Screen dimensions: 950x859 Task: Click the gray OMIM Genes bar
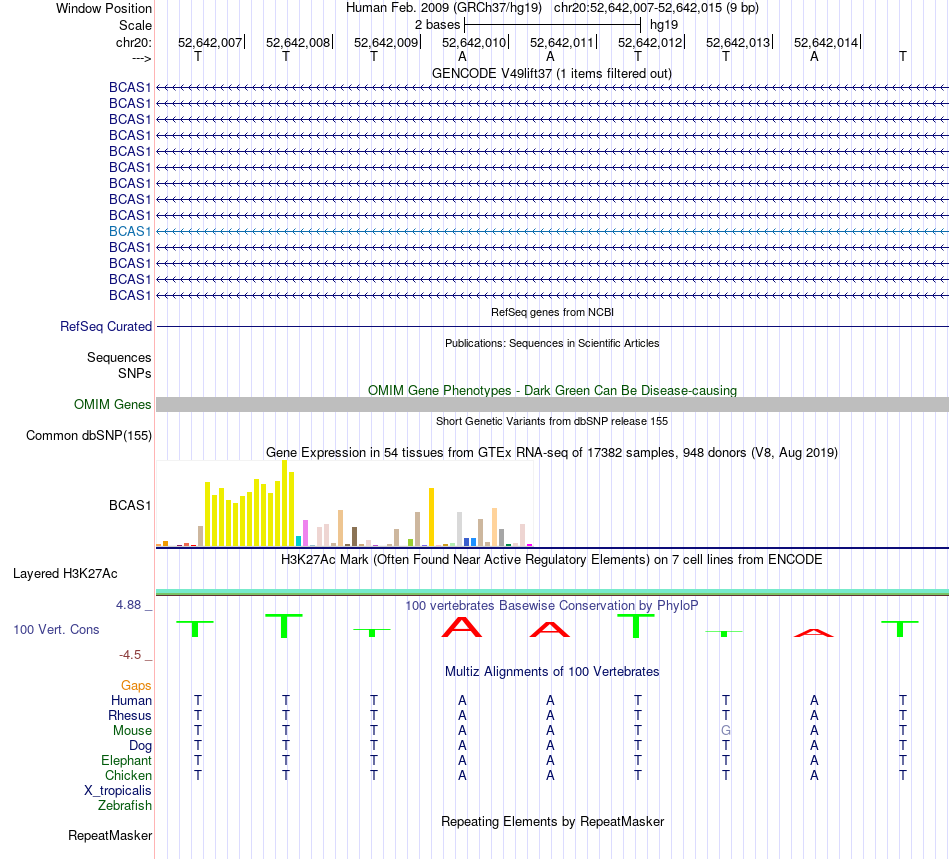pyautogui.click(x=552, y=405)
